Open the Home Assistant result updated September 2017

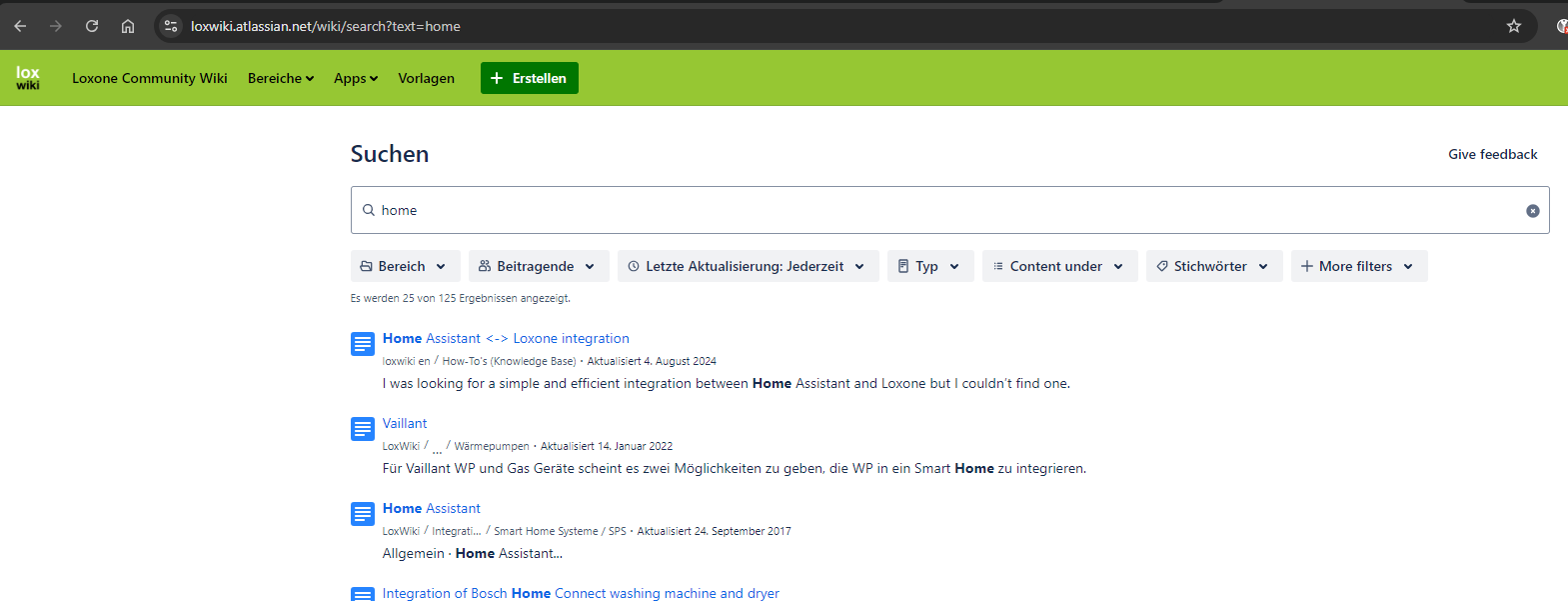(x=432, y=508)
